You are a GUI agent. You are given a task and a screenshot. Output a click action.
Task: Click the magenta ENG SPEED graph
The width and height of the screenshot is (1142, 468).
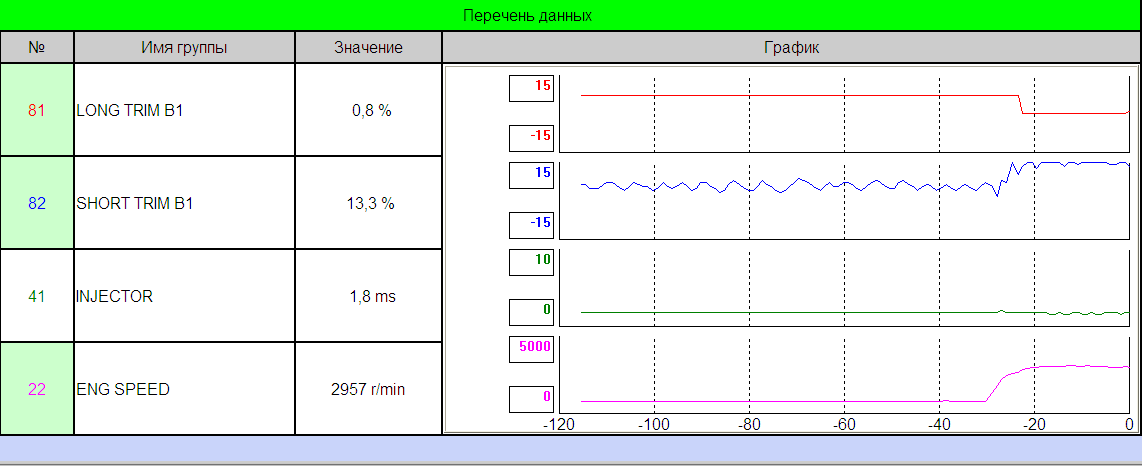coord(844,373)
